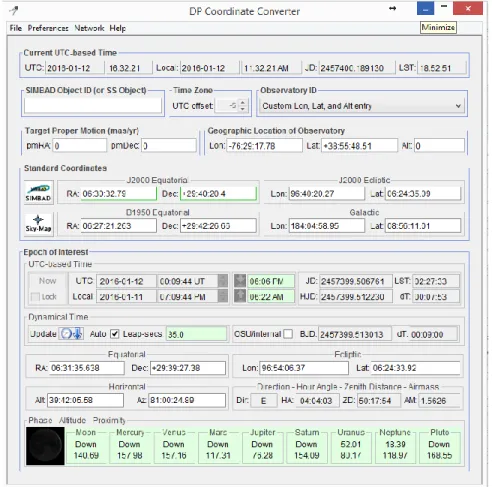The image size is (492, 487).
Task: Click the Pluto cell showing Down 168.55
Action: [x=439, y=447]
